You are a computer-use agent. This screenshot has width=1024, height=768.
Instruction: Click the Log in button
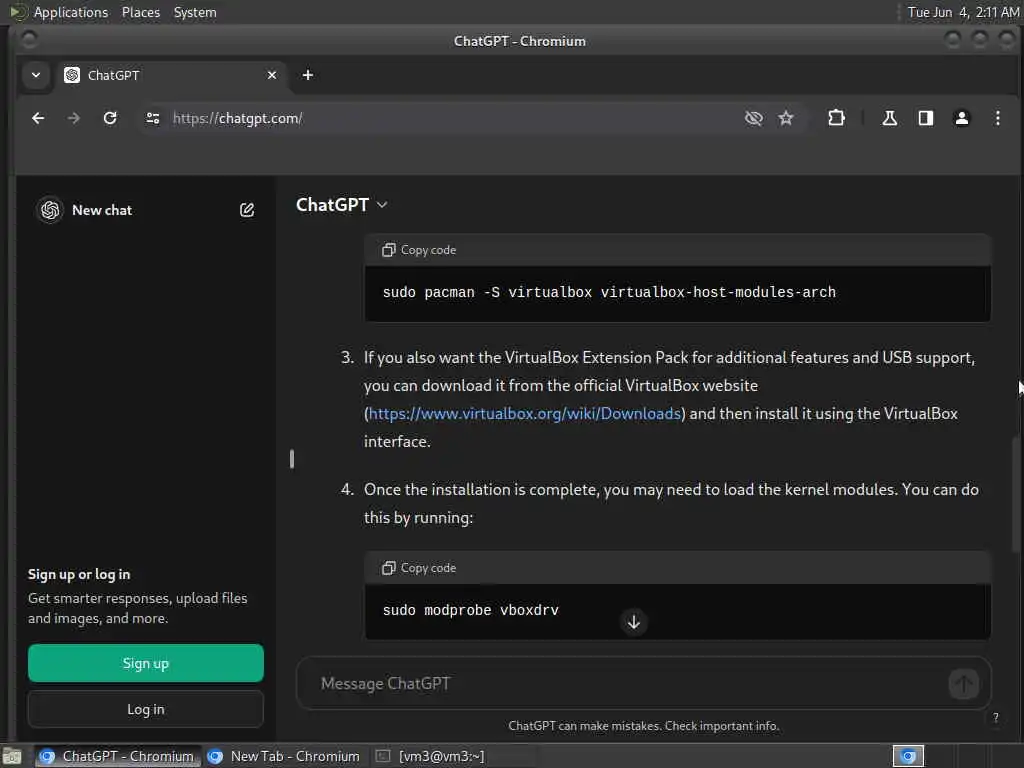point(146,709)
